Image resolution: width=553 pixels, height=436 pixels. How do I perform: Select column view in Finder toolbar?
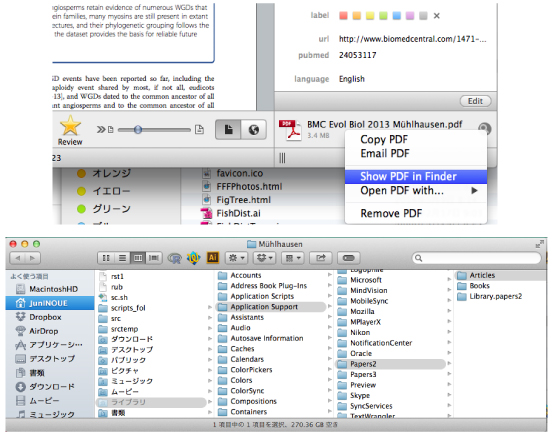138,258
